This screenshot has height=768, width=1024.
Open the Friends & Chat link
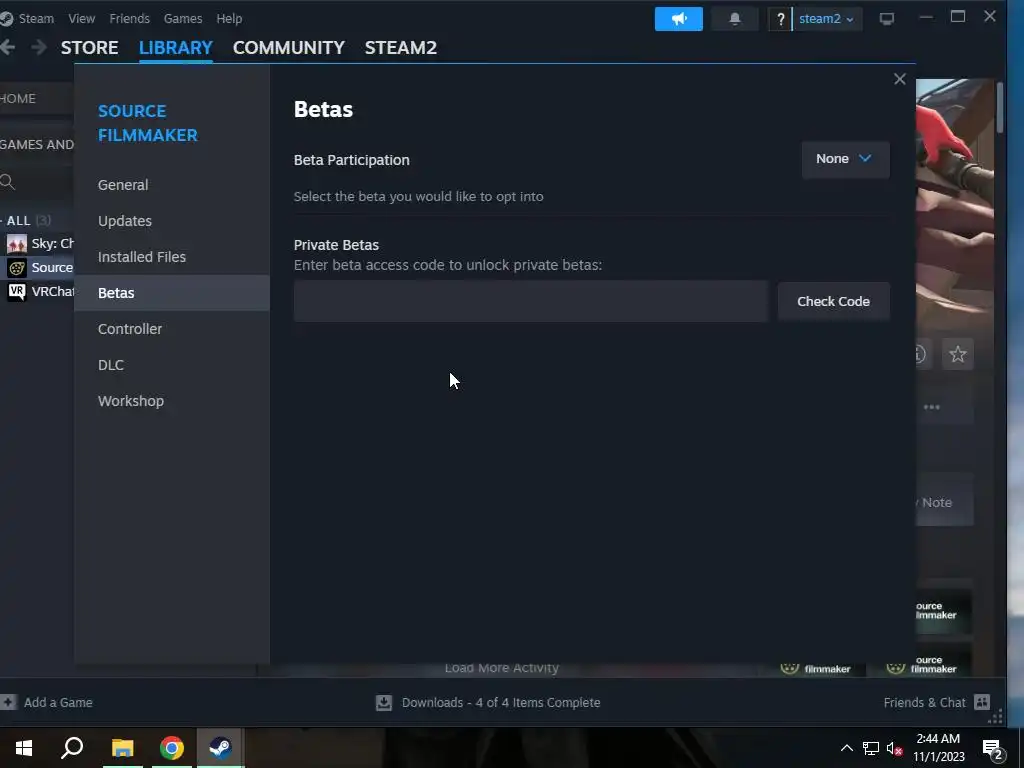click(x=924, y=703)
